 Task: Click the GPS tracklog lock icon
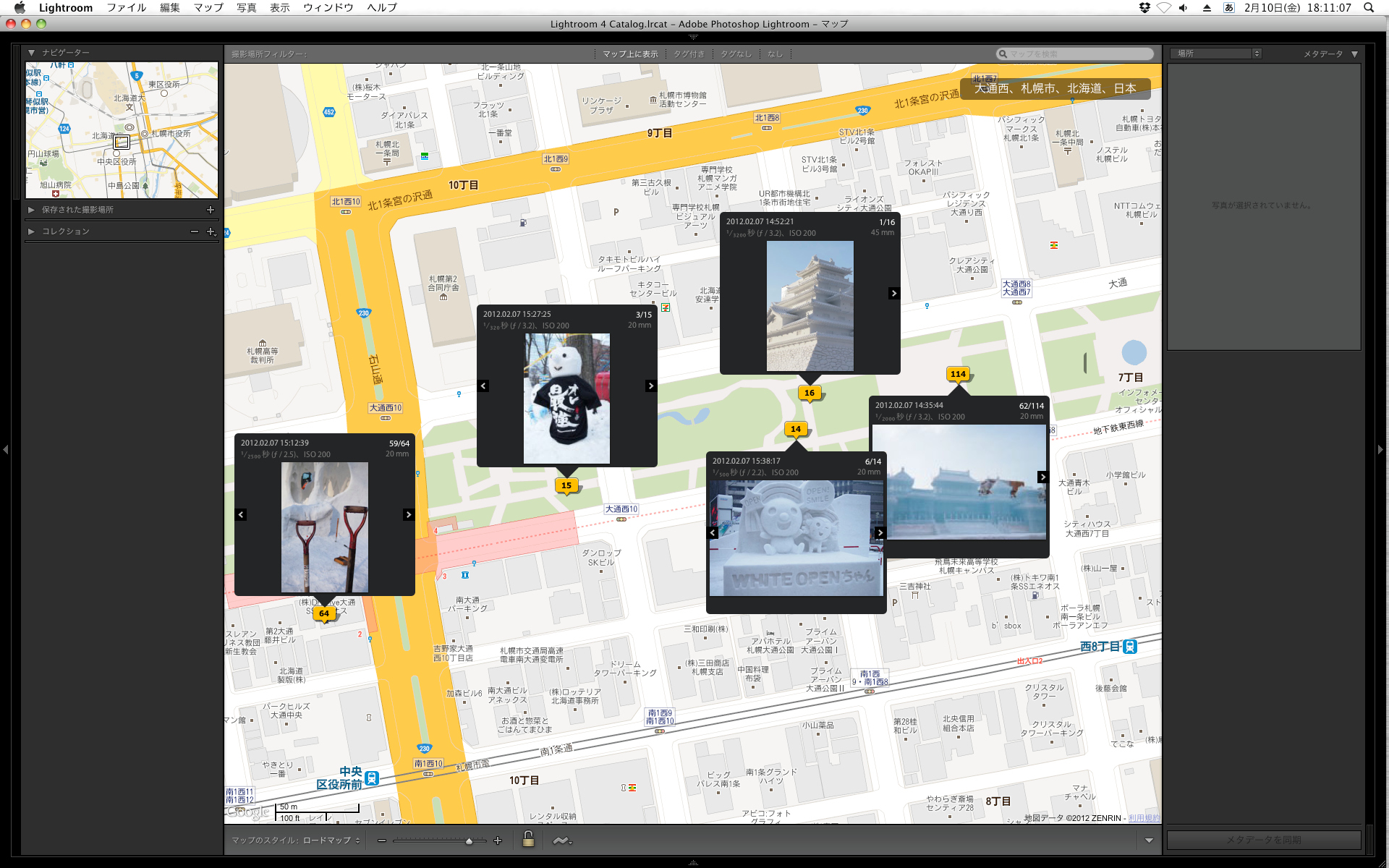coord(529,839)
